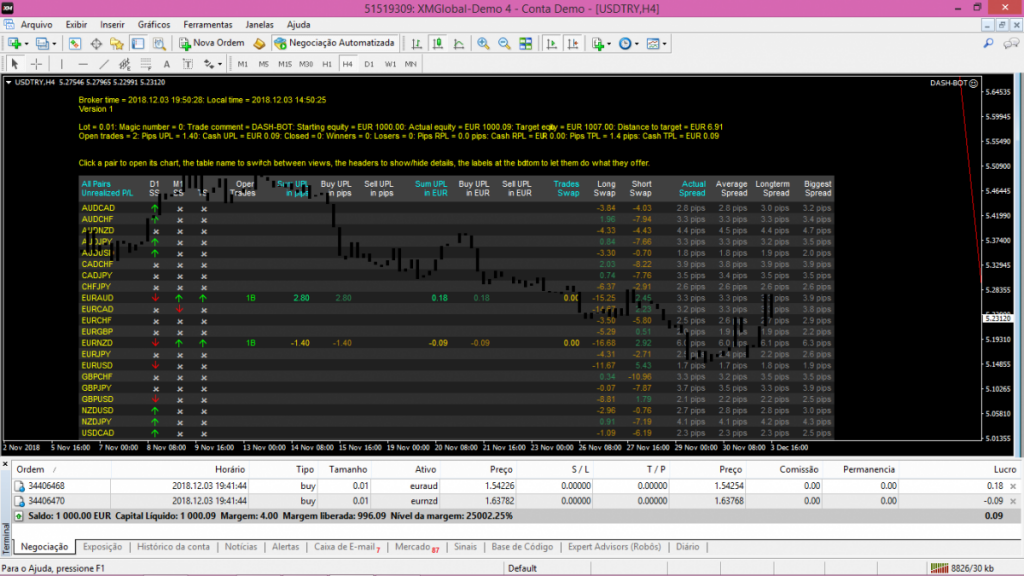Click the USDTRY,H4 chart triangle expander
This screenshot has height=576, width=1024.
click(x=8, y=82)
